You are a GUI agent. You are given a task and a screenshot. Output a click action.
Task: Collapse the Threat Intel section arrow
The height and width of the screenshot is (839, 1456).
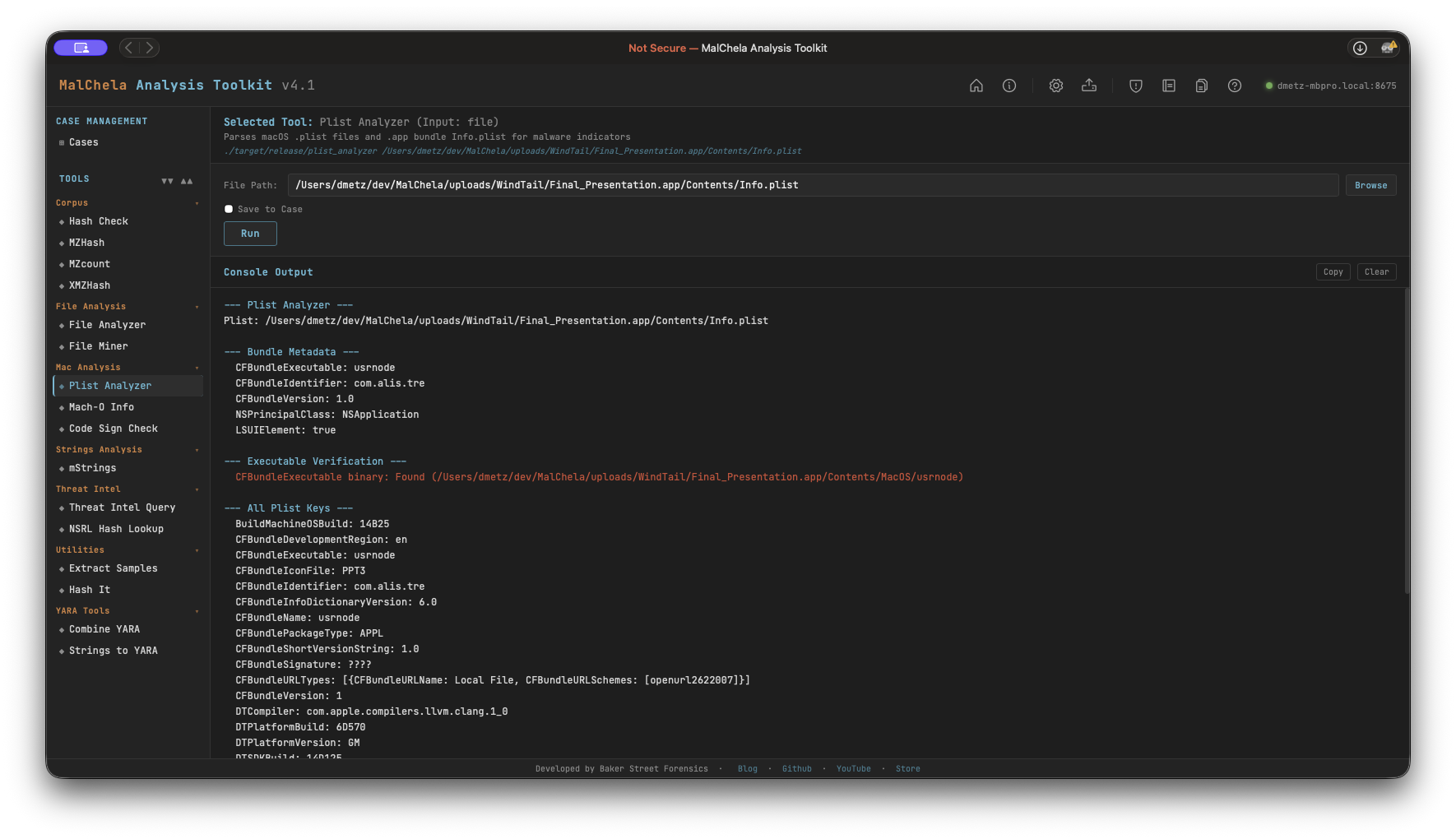point(197,489)
